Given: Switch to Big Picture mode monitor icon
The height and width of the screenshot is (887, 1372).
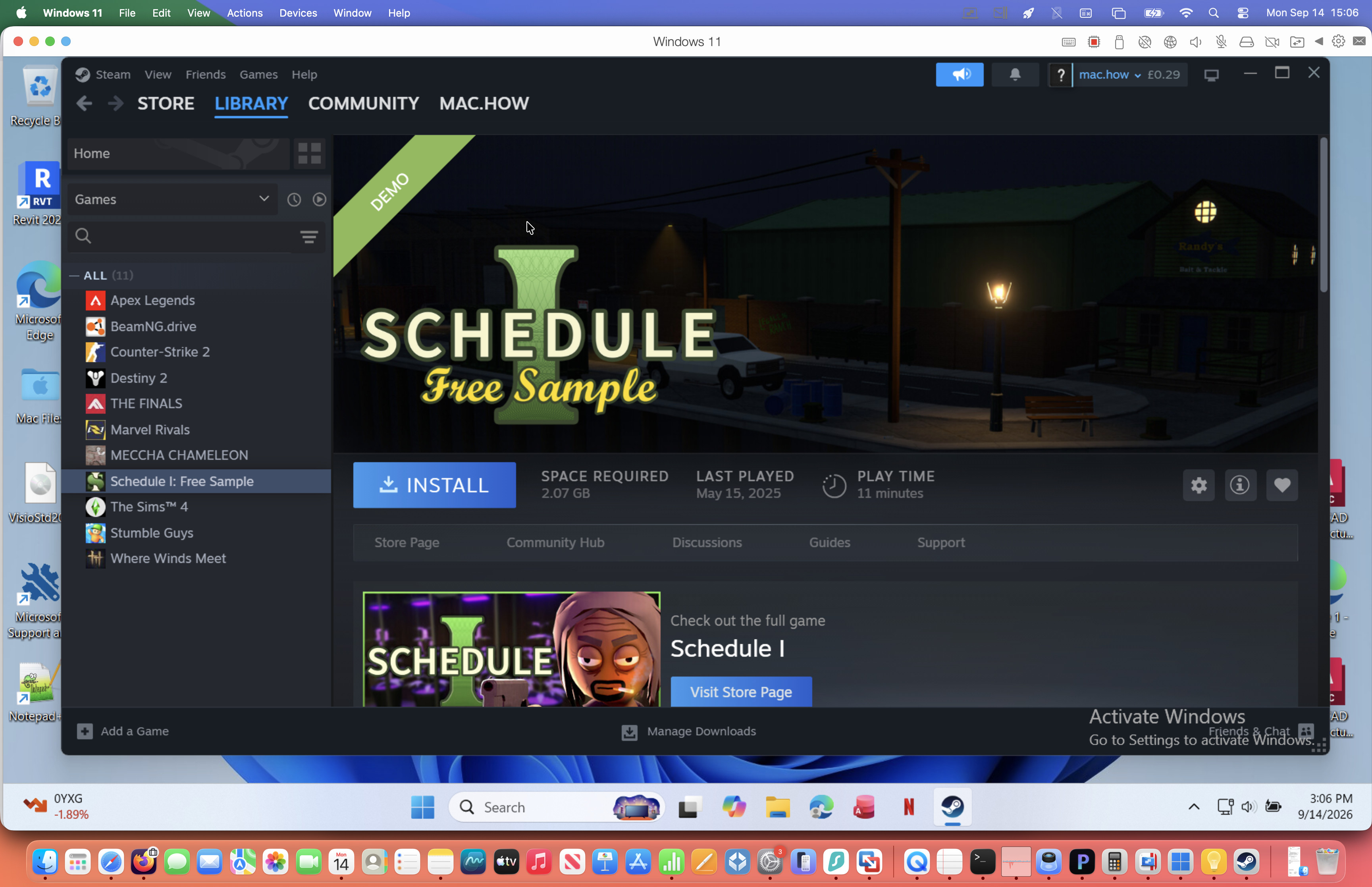Looking at the screenshot, I should tap(1211, 75).
